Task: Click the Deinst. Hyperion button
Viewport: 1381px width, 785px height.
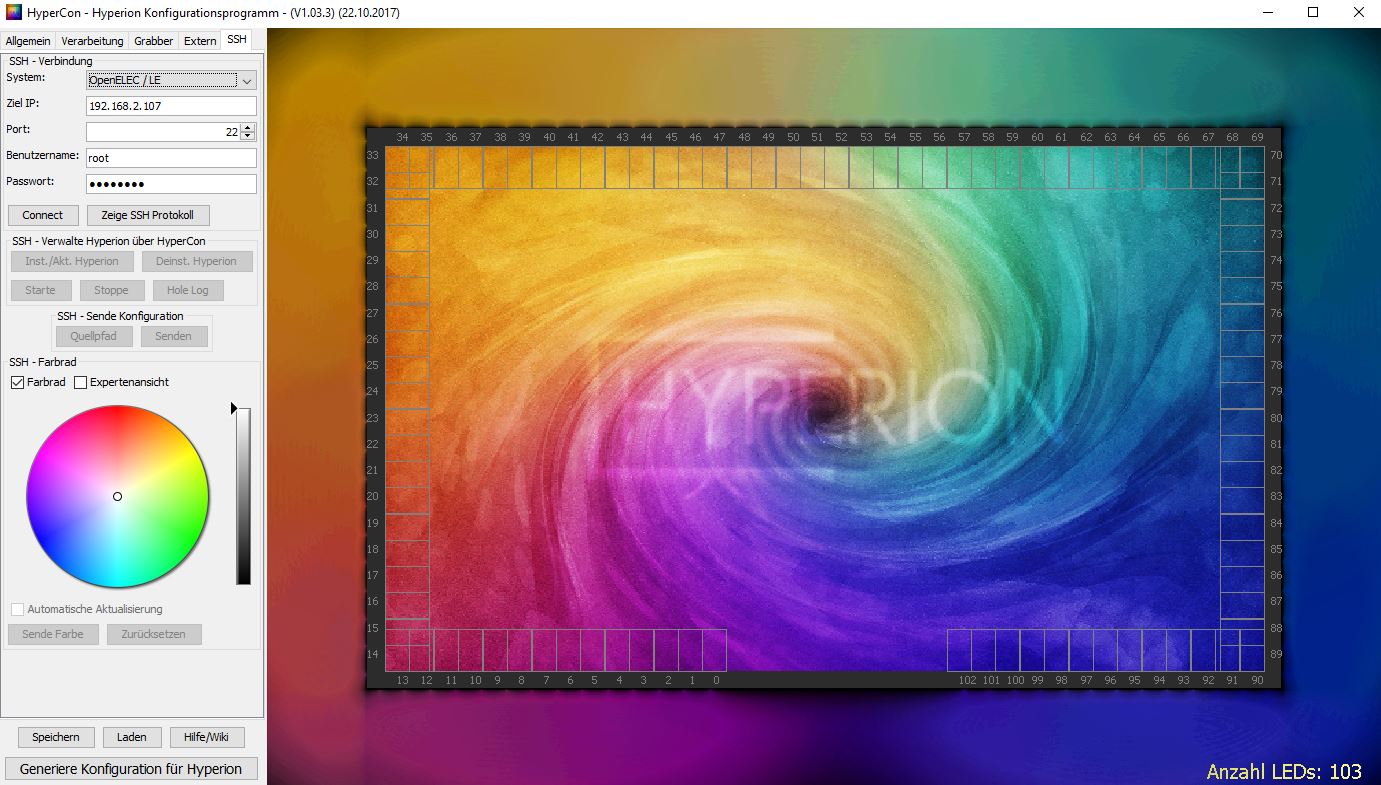Action: 197,261
